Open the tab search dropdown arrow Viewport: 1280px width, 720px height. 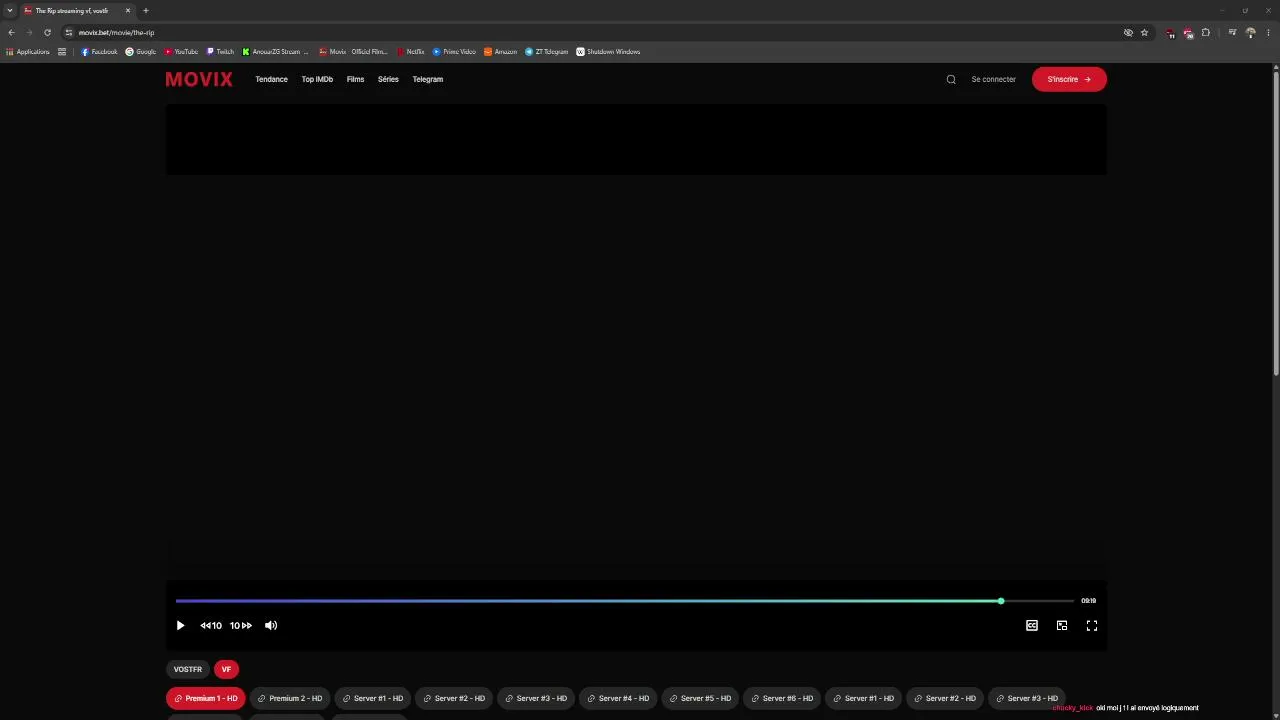pyautogui.click(x=9, y=10)
